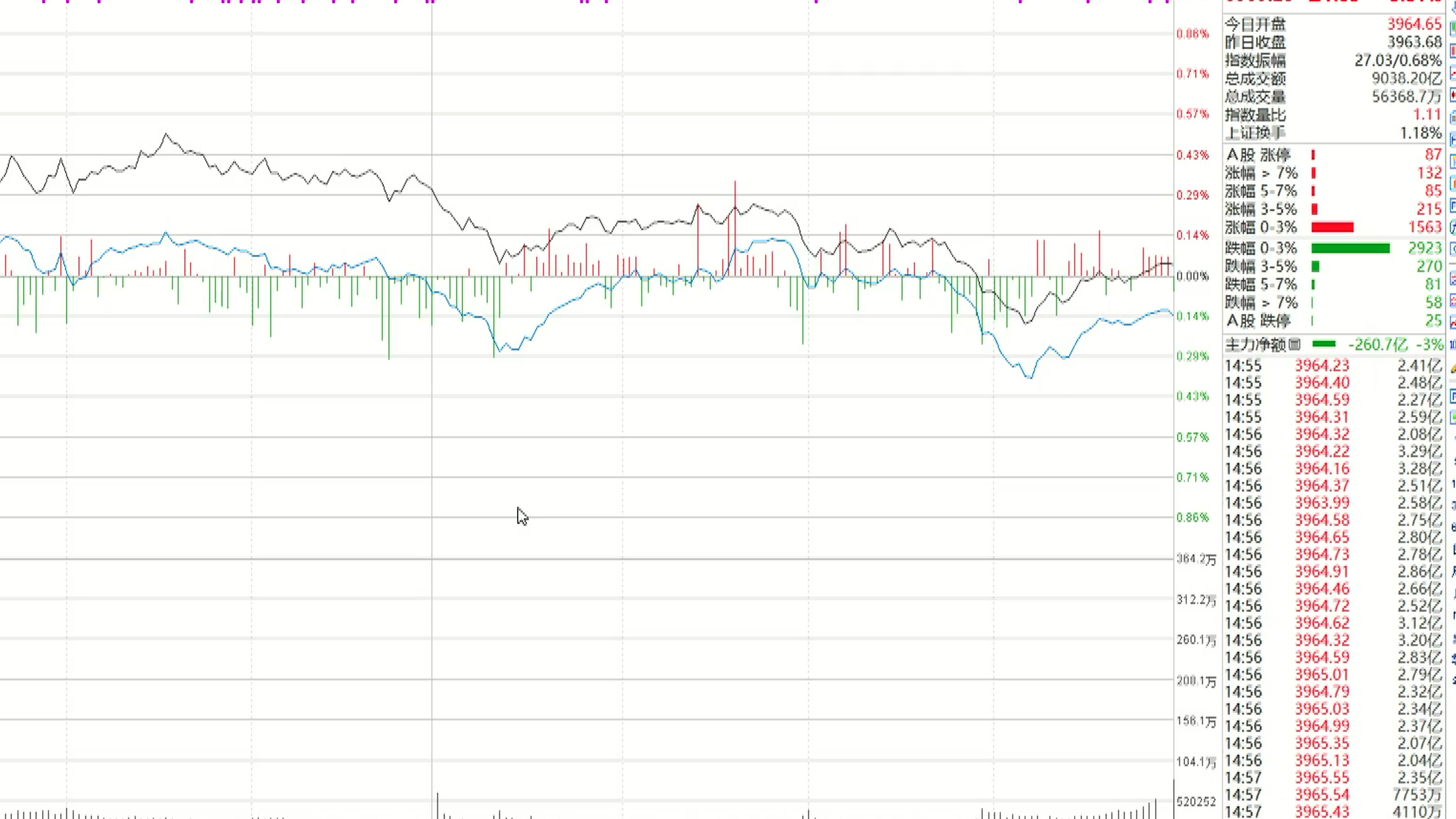Screen dimensions: 1456x819
Task: Open the A股 涨停 count 87
Action: click(x=1432, y=155)
